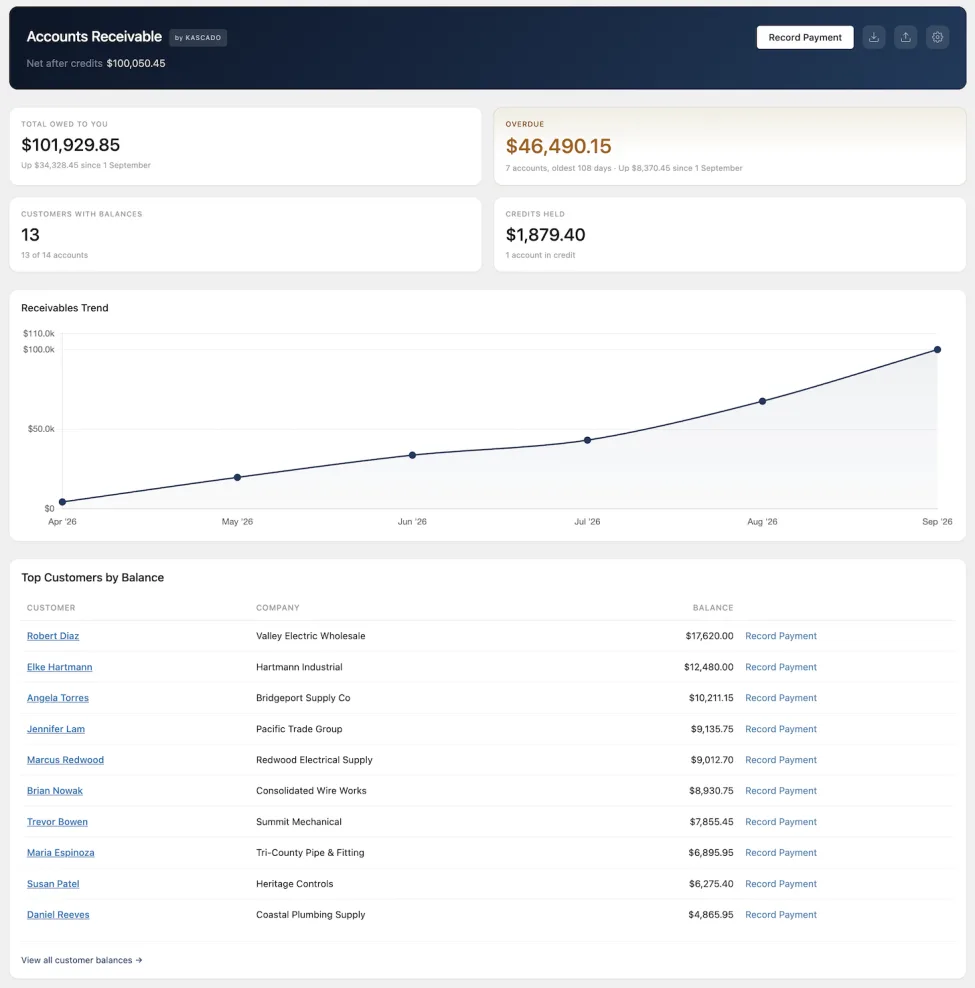Click the $9,012.70 balance value
975x988 pixels.
[712, 759]
